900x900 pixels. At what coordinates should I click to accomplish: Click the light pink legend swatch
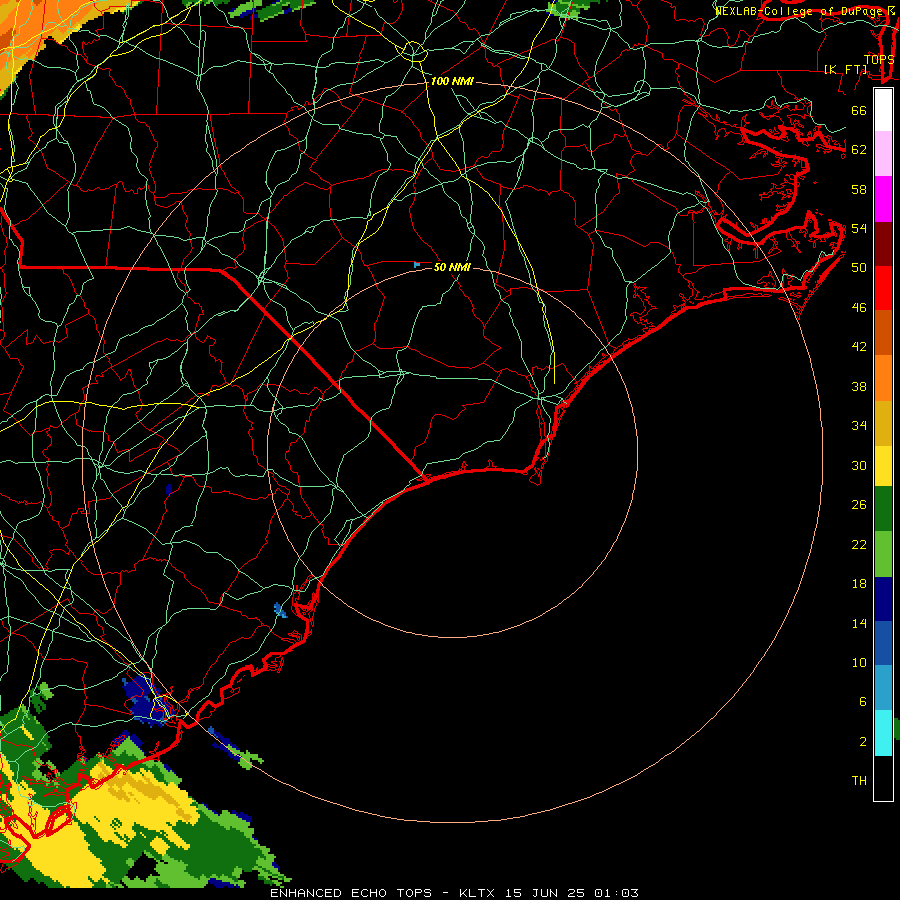(x=883, y=154)
